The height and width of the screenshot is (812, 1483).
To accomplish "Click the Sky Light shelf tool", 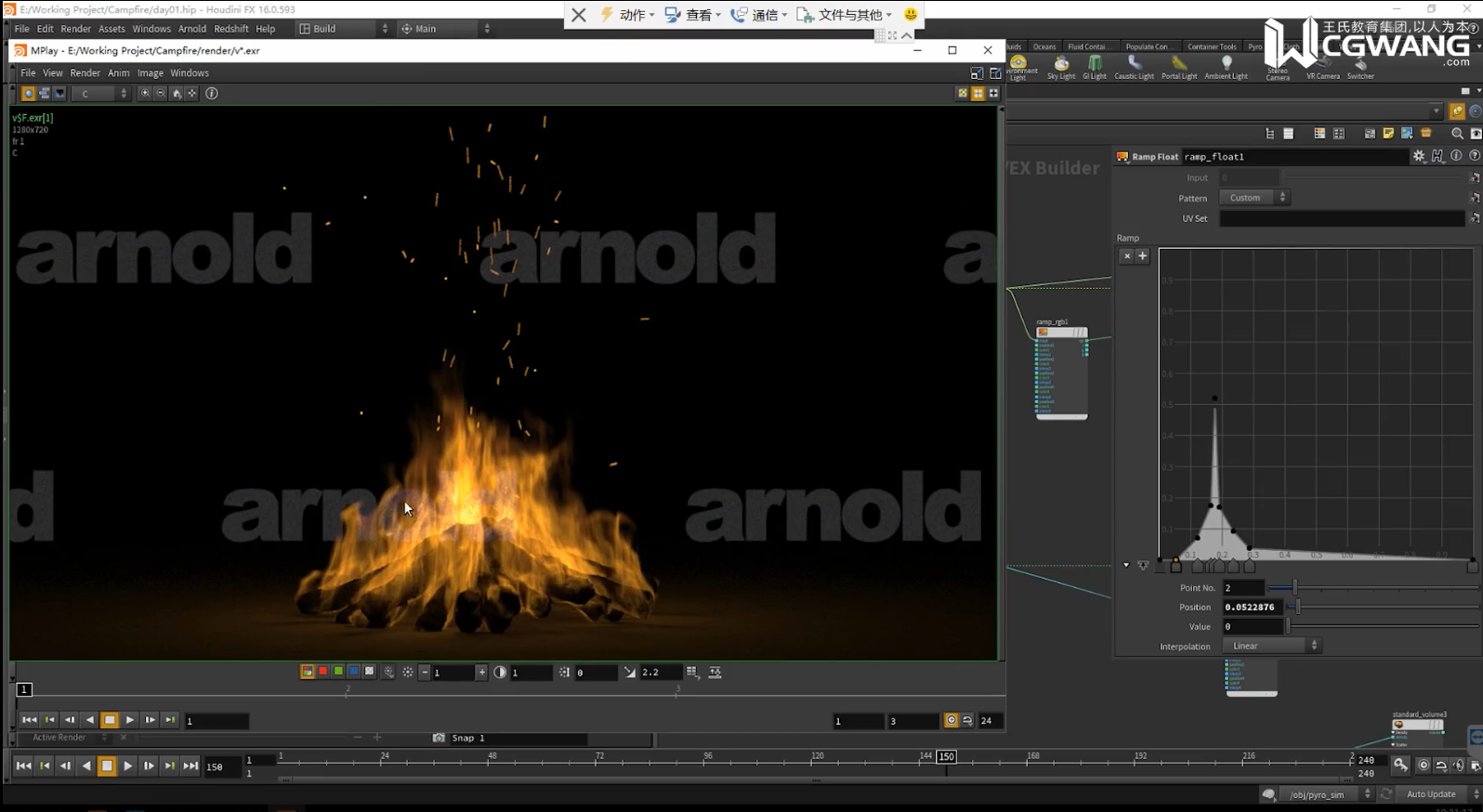I will [1061, 67].
